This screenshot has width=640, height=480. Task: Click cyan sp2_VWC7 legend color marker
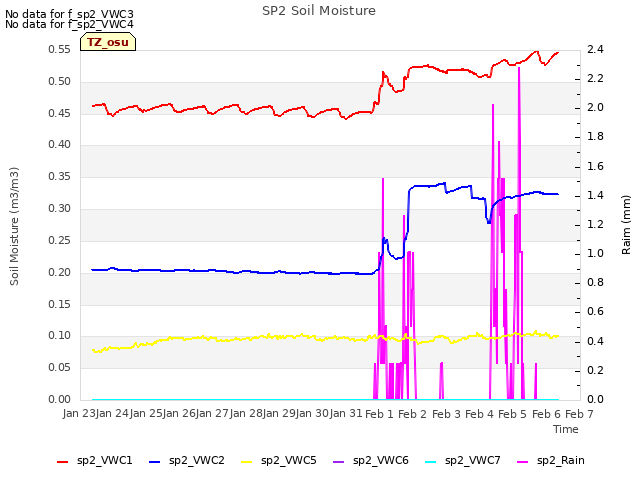click(x=431, y=462)
